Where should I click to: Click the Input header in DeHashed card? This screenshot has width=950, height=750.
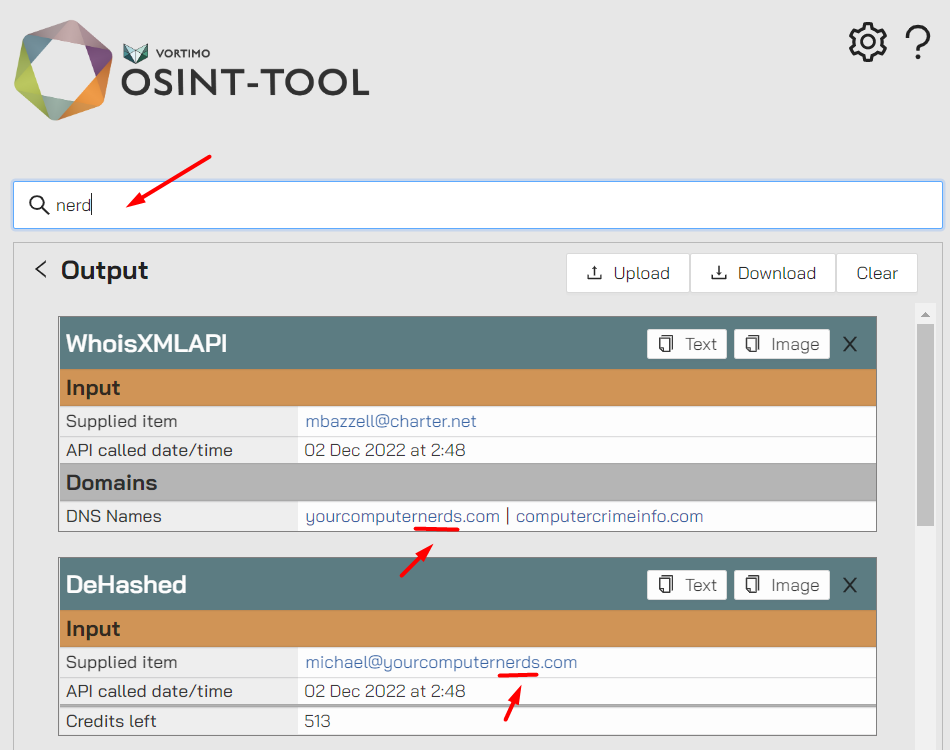tap(468, 629)
